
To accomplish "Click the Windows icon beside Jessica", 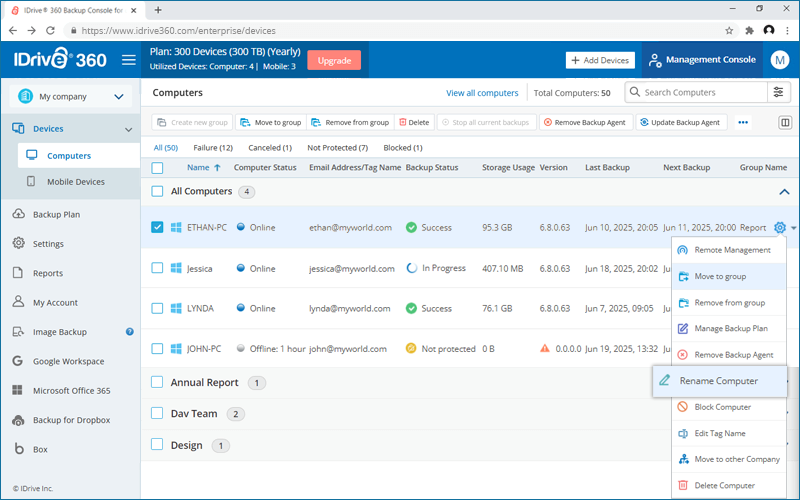I will click(x=176, y=268).
